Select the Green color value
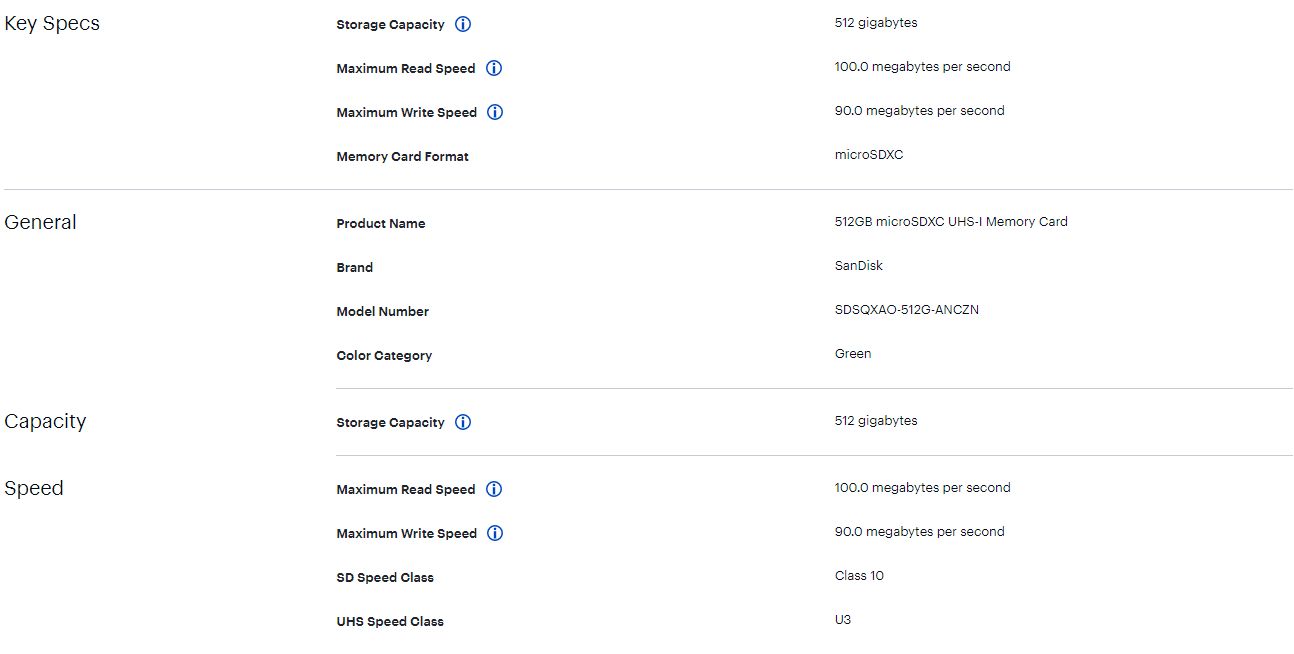This screenshot has height=654, width=1294. pyautogui.click(x=852, y=354)
